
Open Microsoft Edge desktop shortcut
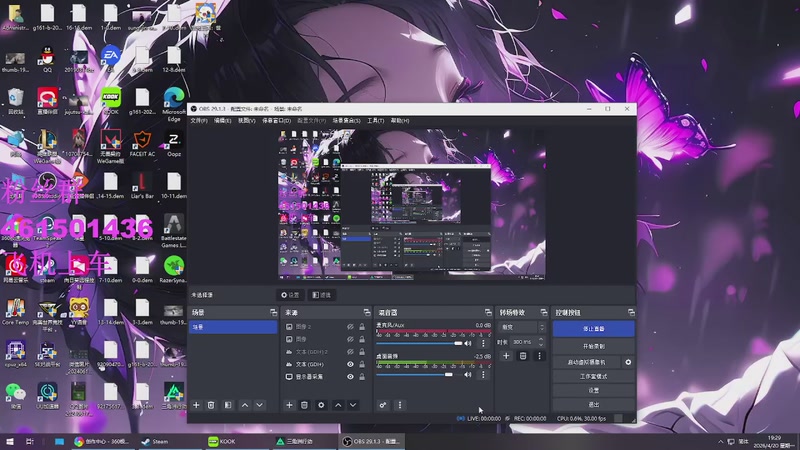tap(174, 104)
